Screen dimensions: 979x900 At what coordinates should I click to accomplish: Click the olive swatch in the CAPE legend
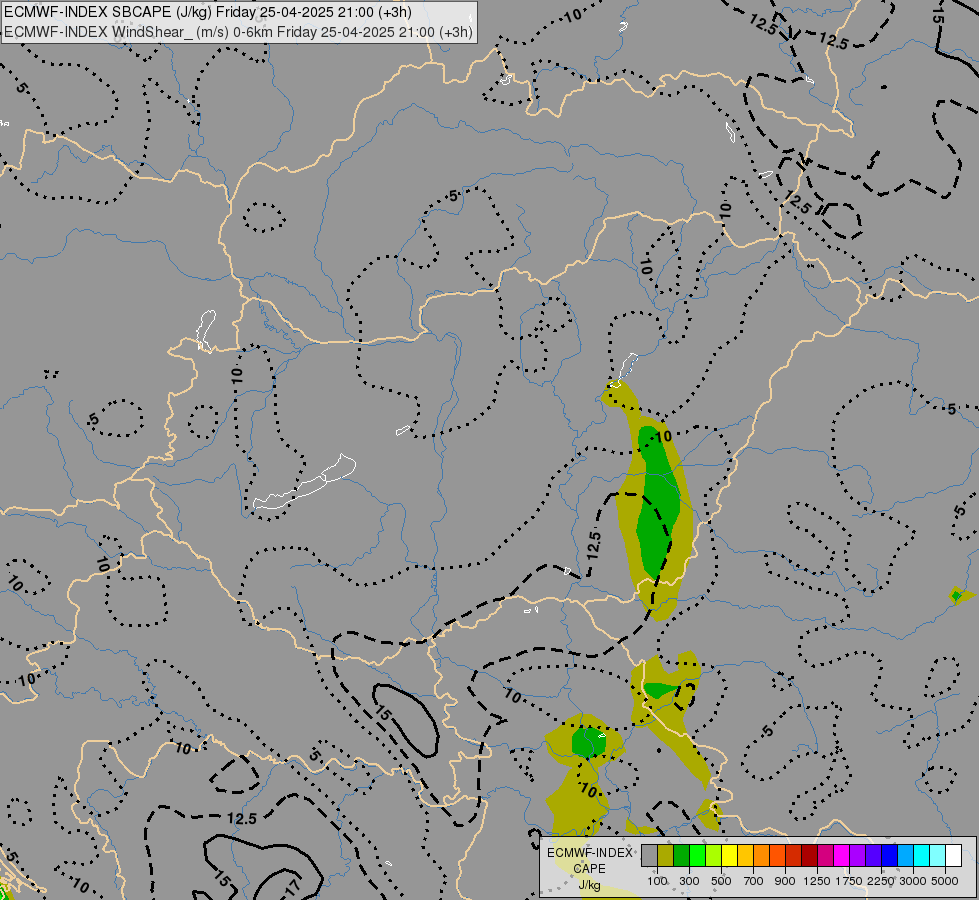(x=665, y=856)
